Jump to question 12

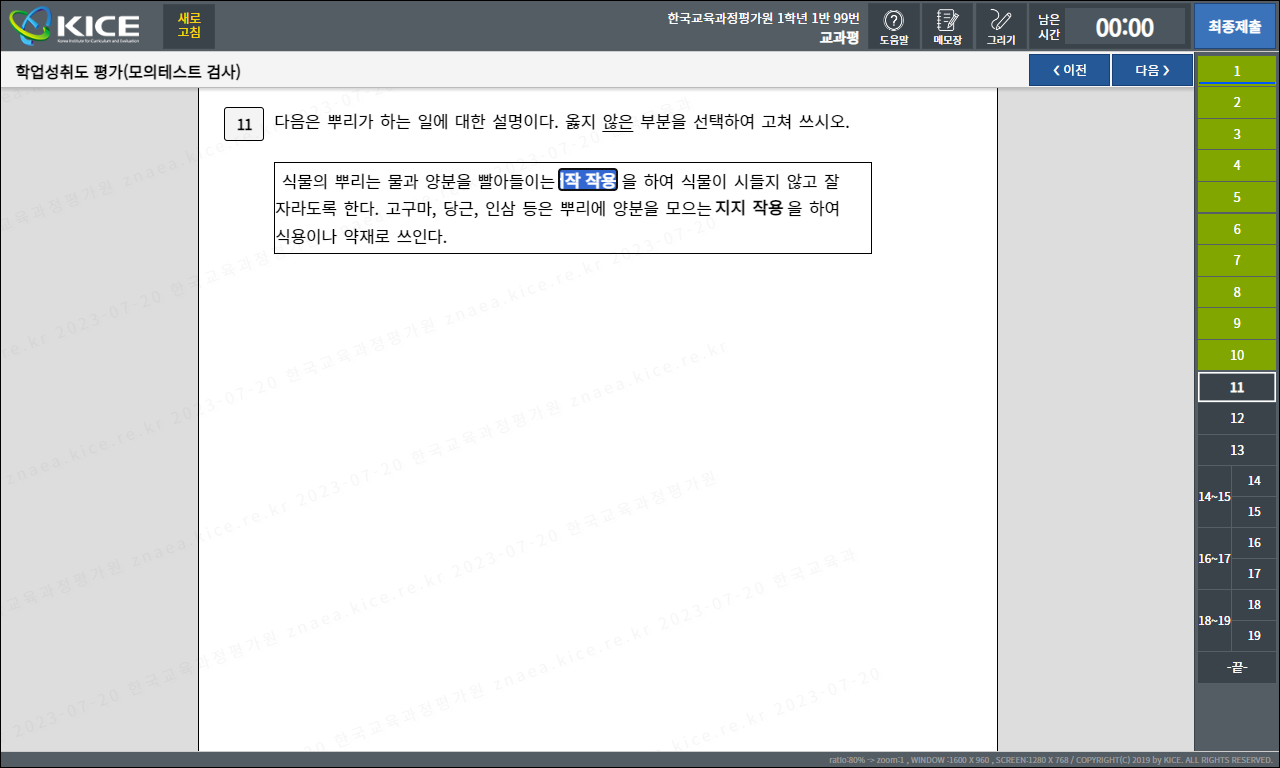point(1237,418)
